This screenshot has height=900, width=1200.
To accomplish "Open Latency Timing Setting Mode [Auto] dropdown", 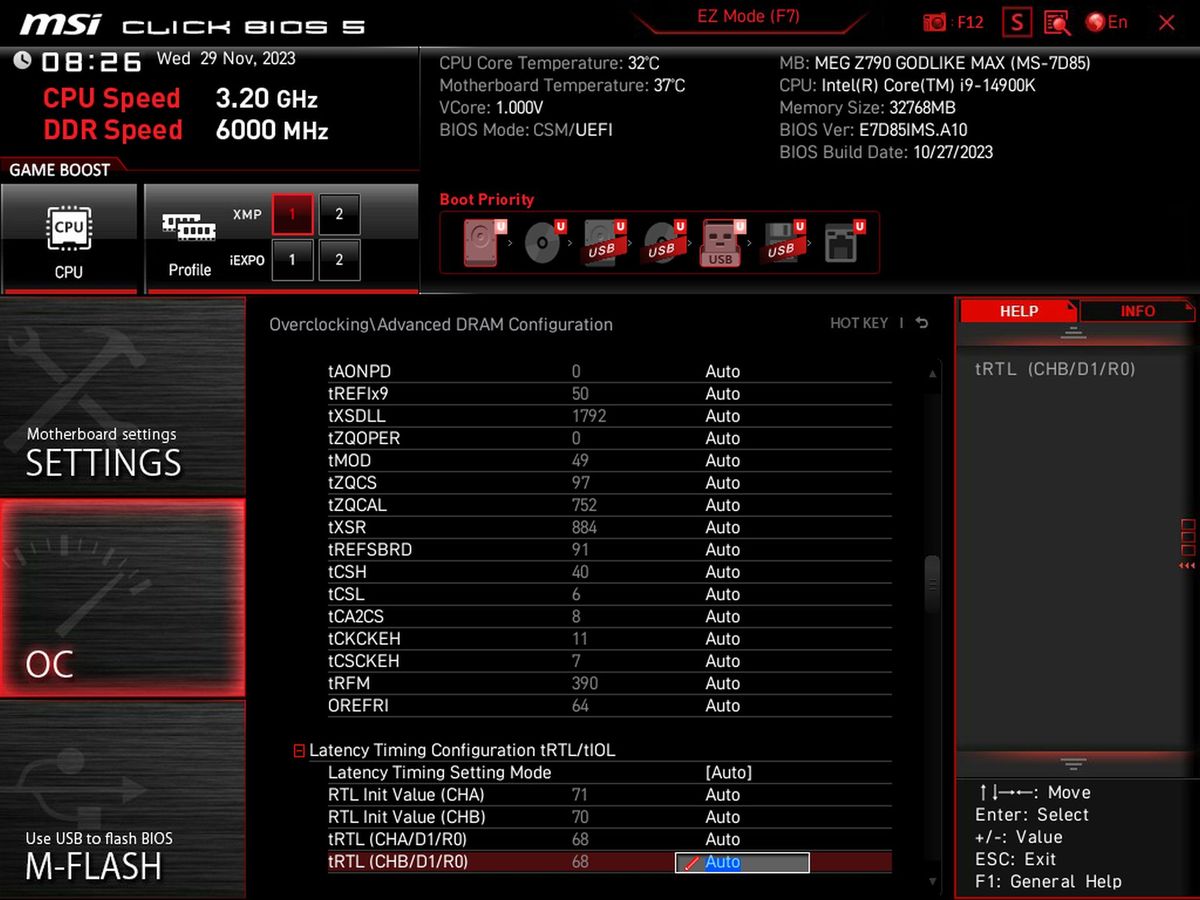I will (728, 772).
